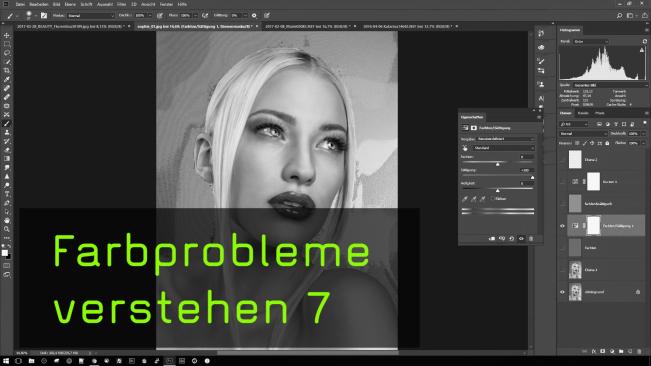Click the histogram cache warning triangle
The image size is (651, 366).
[x=642, y=50]
